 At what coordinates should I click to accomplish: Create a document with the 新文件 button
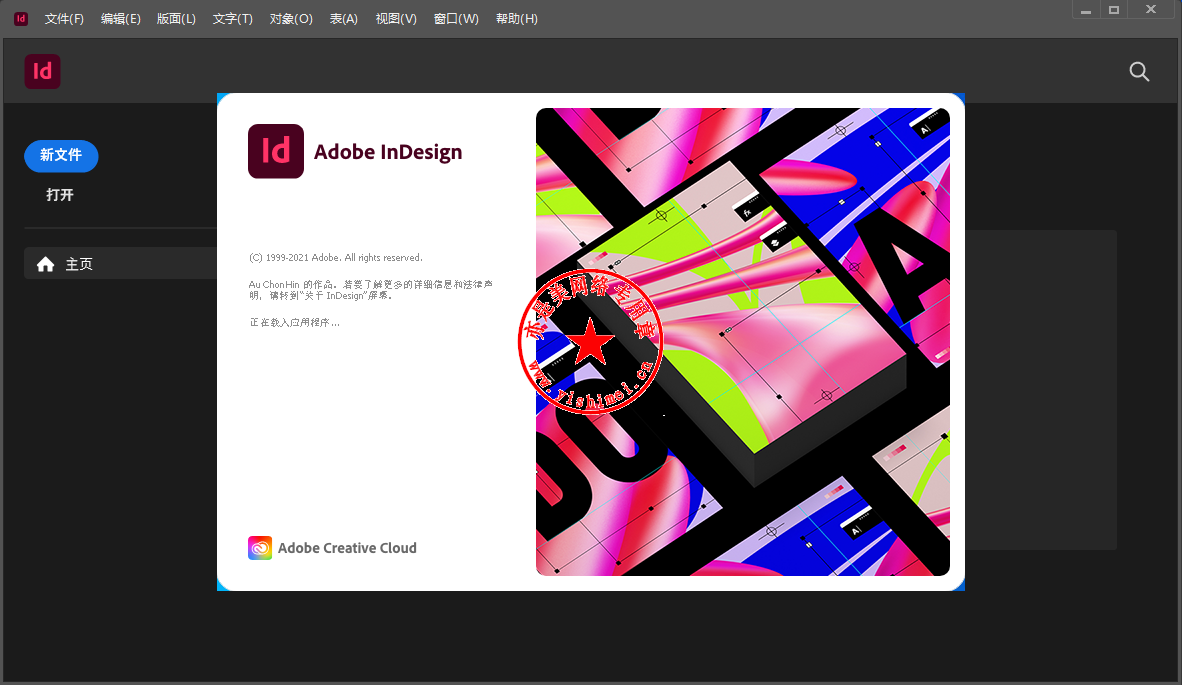61,155
